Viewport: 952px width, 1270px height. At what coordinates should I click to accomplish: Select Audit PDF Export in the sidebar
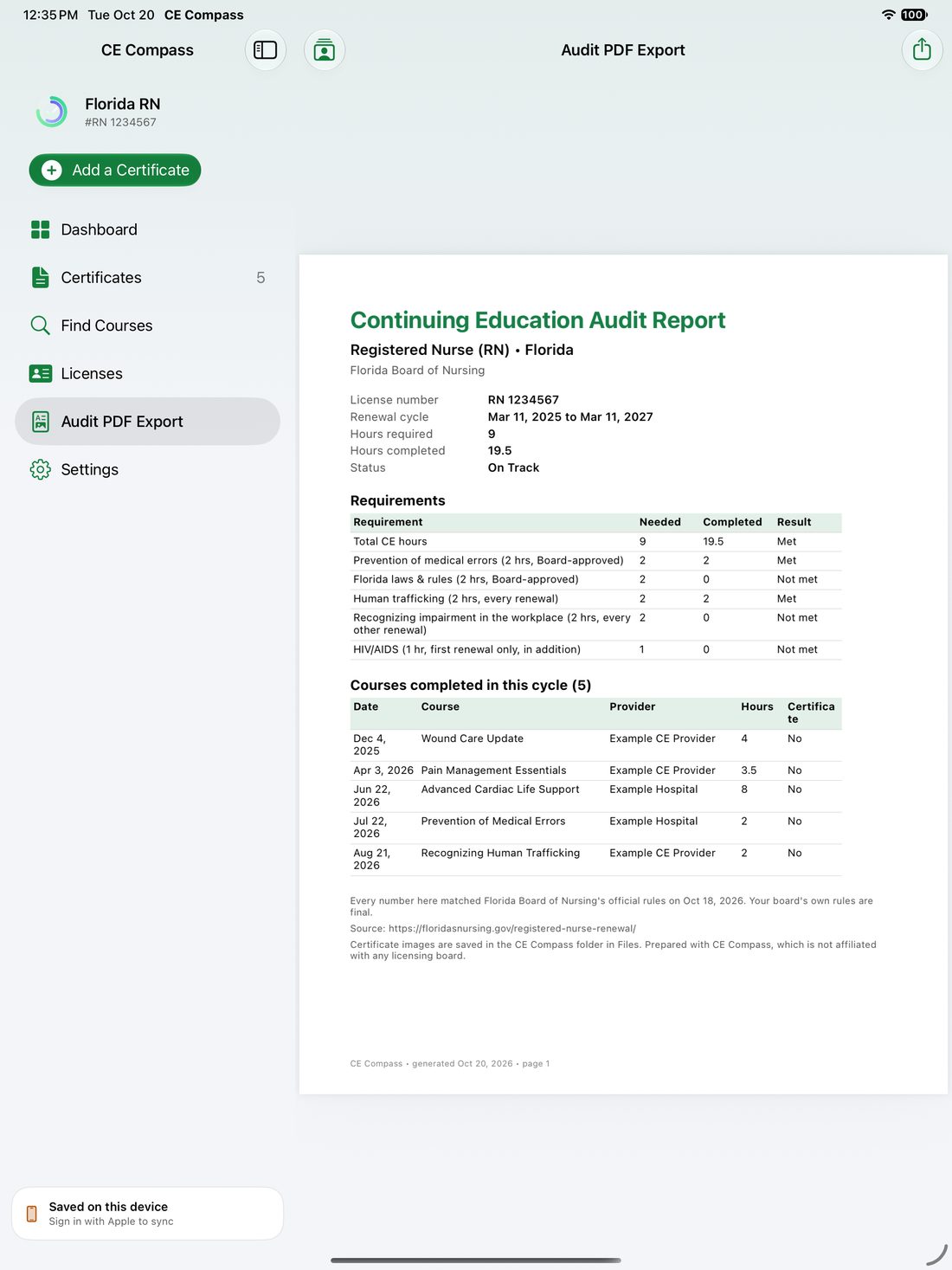[147, 422]
